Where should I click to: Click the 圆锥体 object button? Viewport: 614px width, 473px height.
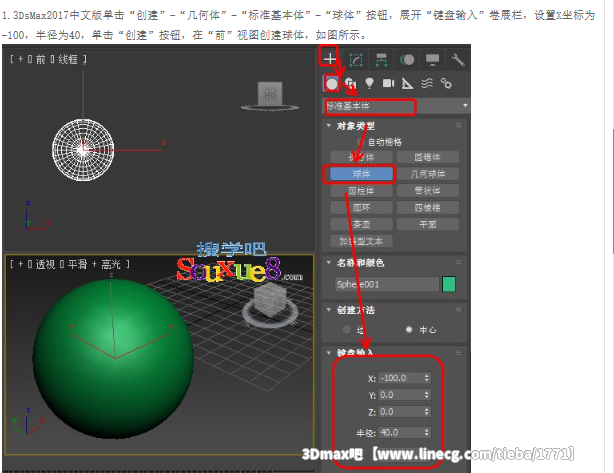(428, 157)
